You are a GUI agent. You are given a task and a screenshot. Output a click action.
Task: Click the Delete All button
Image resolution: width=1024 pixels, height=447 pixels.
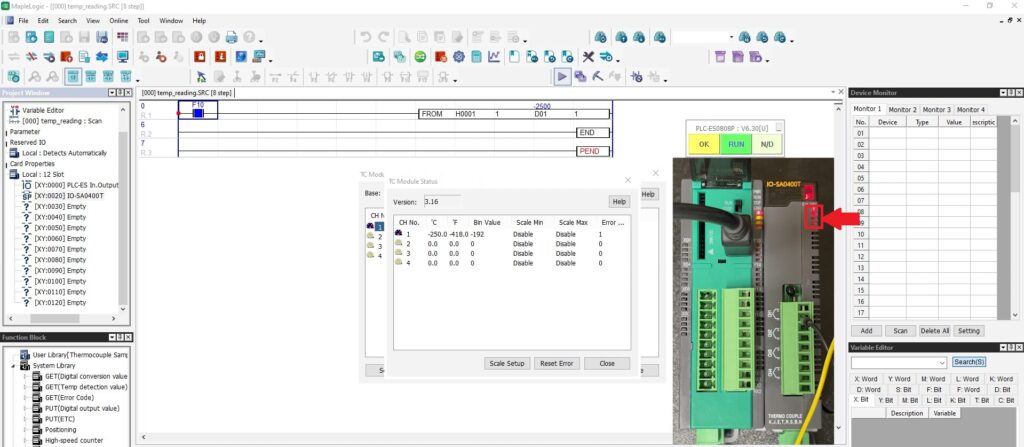[935, 331]
